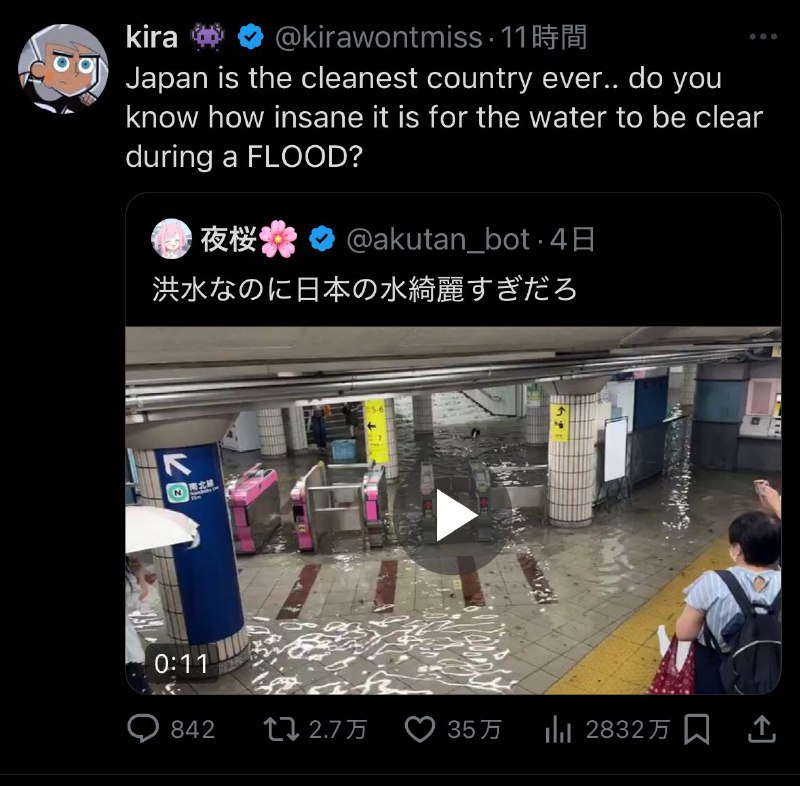
Task: Tap the repost icon with 2.7万
Action: pos(281,729)
